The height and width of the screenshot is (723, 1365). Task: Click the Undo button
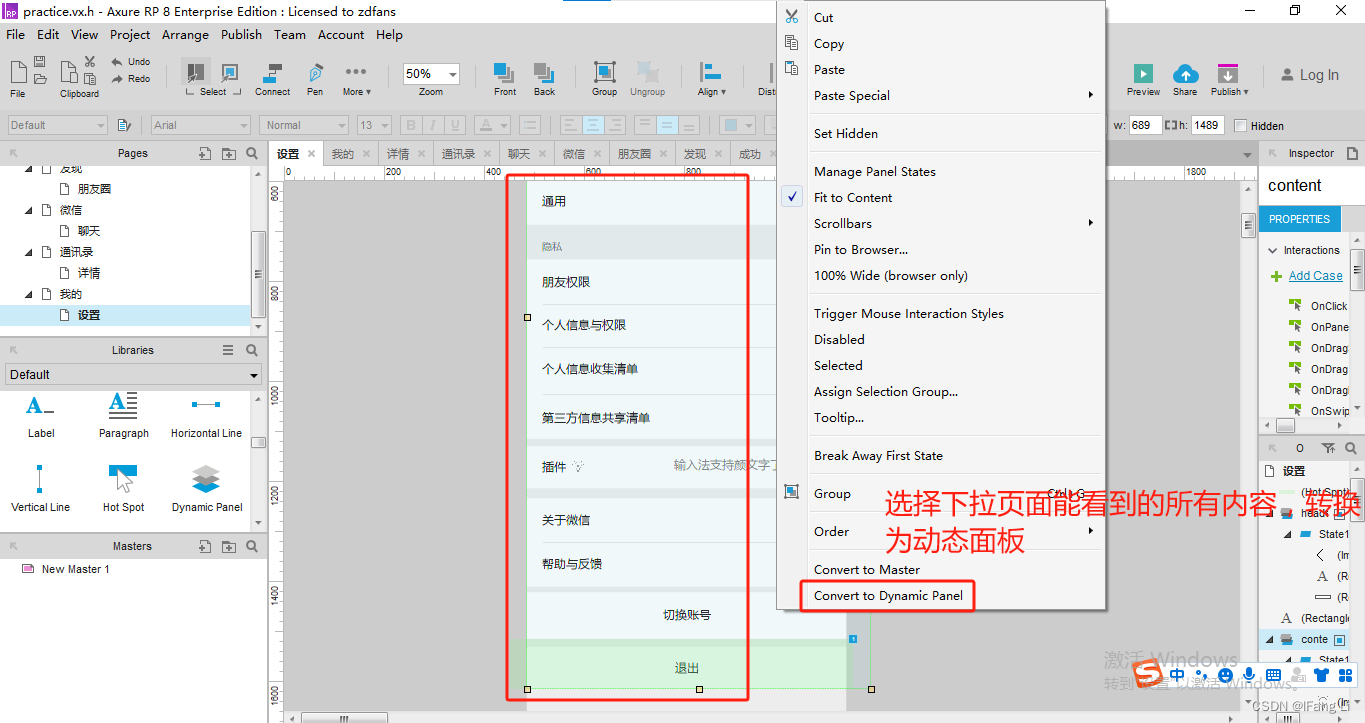click(x=131, y=62)
